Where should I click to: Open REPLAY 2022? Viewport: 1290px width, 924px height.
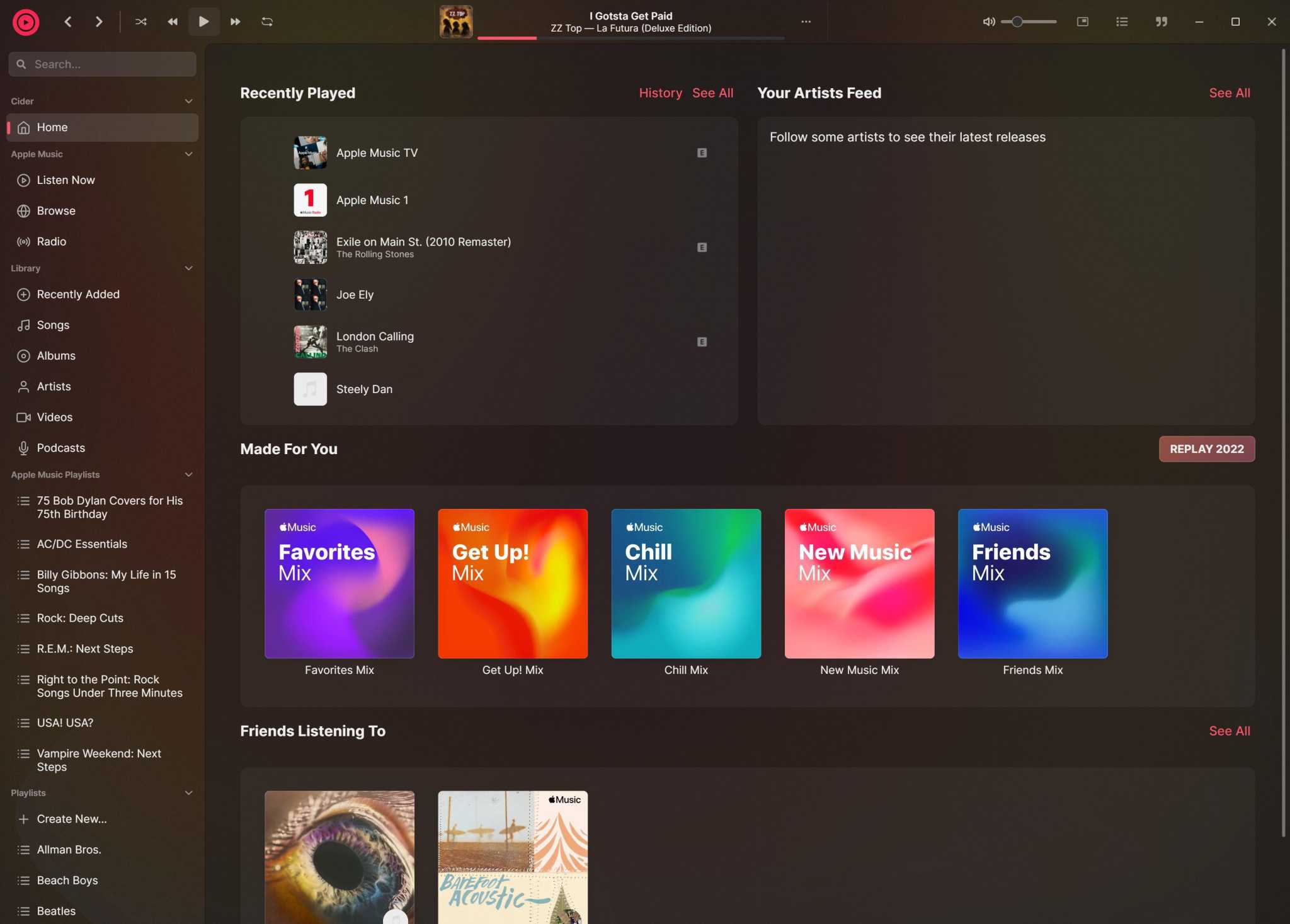tap(1206, 449)
